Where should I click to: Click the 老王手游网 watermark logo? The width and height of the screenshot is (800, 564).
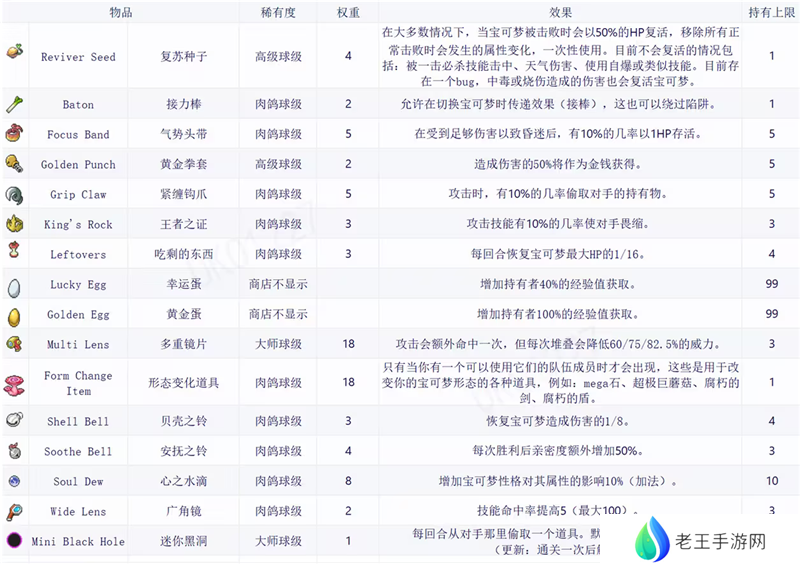pyautogui.click(x=702, y=541)
